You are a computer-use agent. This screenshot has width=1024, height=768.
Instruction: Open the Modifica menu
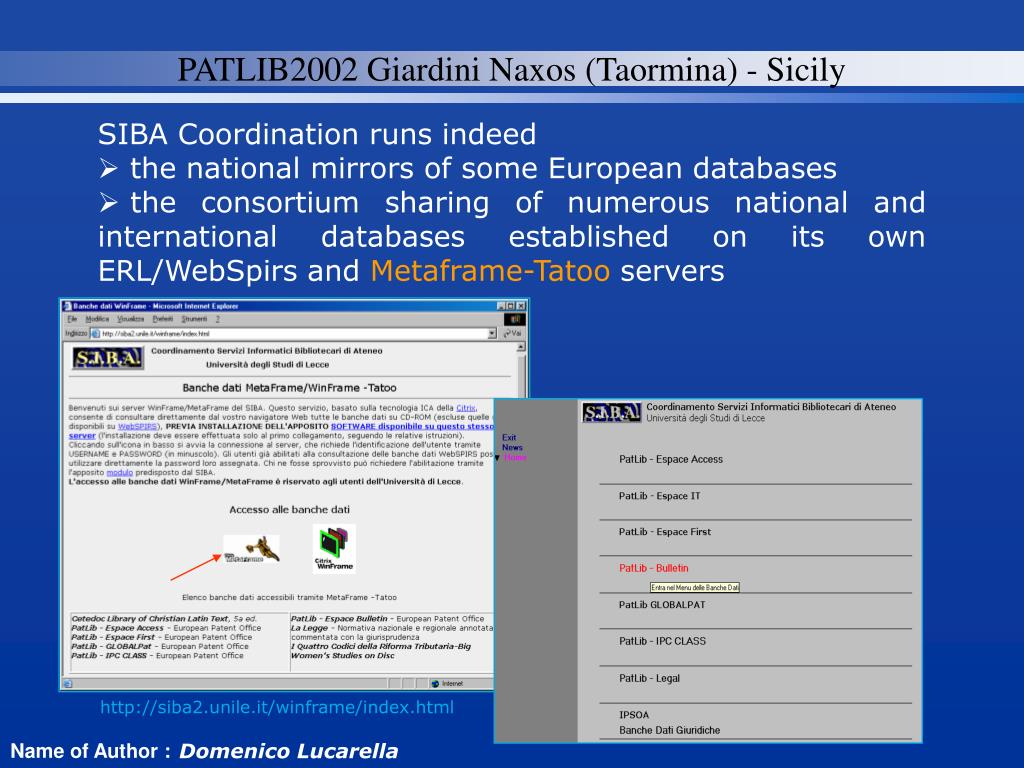[x=97, y=319]
